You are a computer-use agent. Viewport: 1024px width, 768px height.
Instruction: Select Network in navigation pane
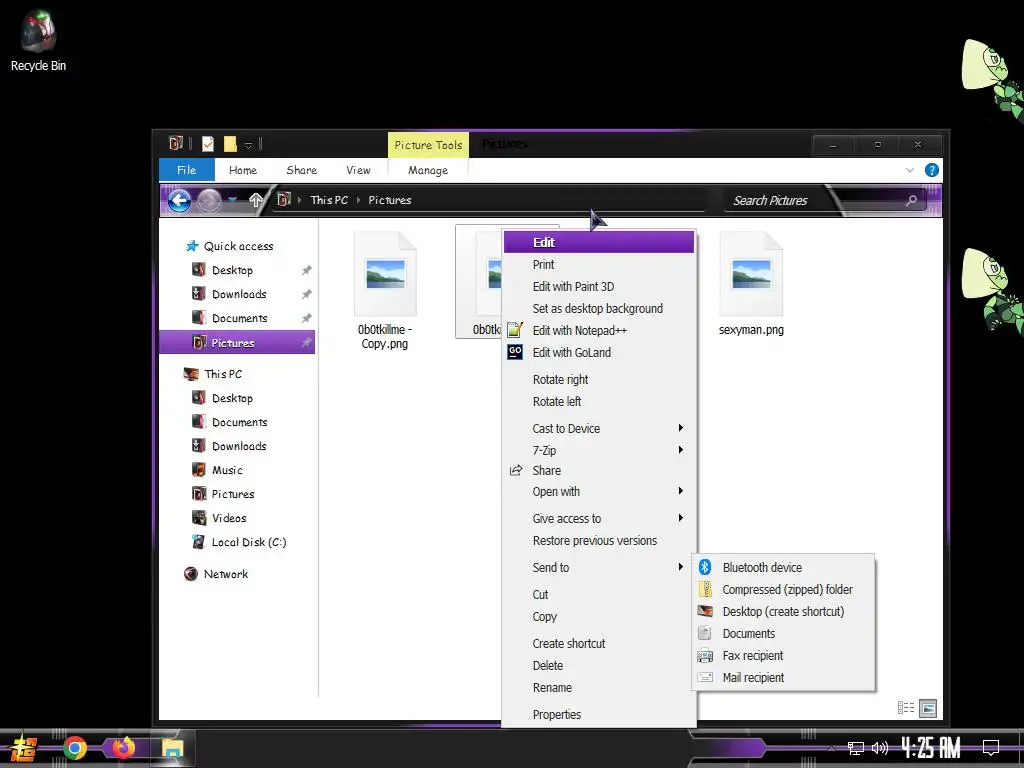pyautogui.click(x=226, y=574)
